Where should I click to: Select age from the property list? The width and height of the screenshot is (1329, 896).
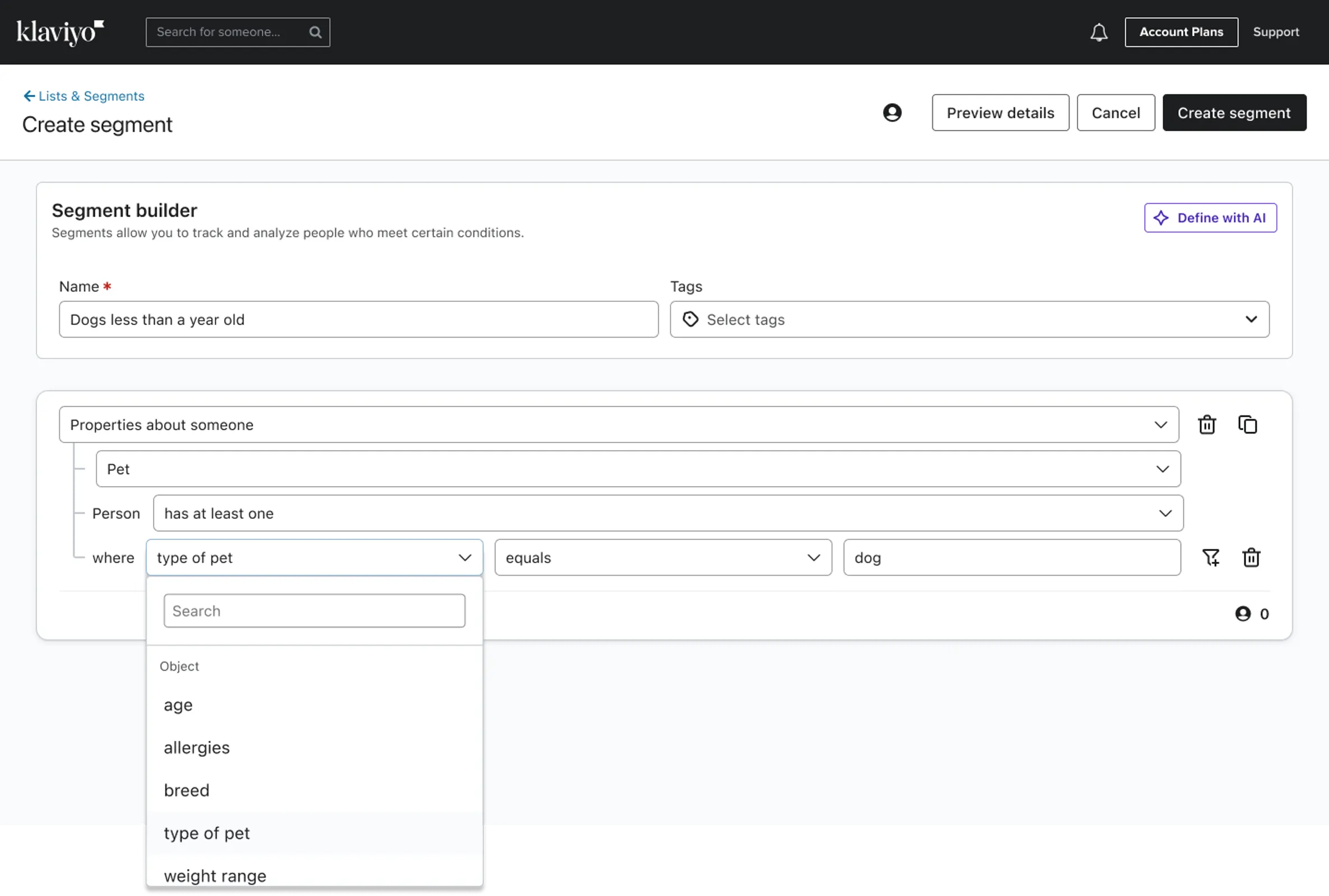(178, 704)
